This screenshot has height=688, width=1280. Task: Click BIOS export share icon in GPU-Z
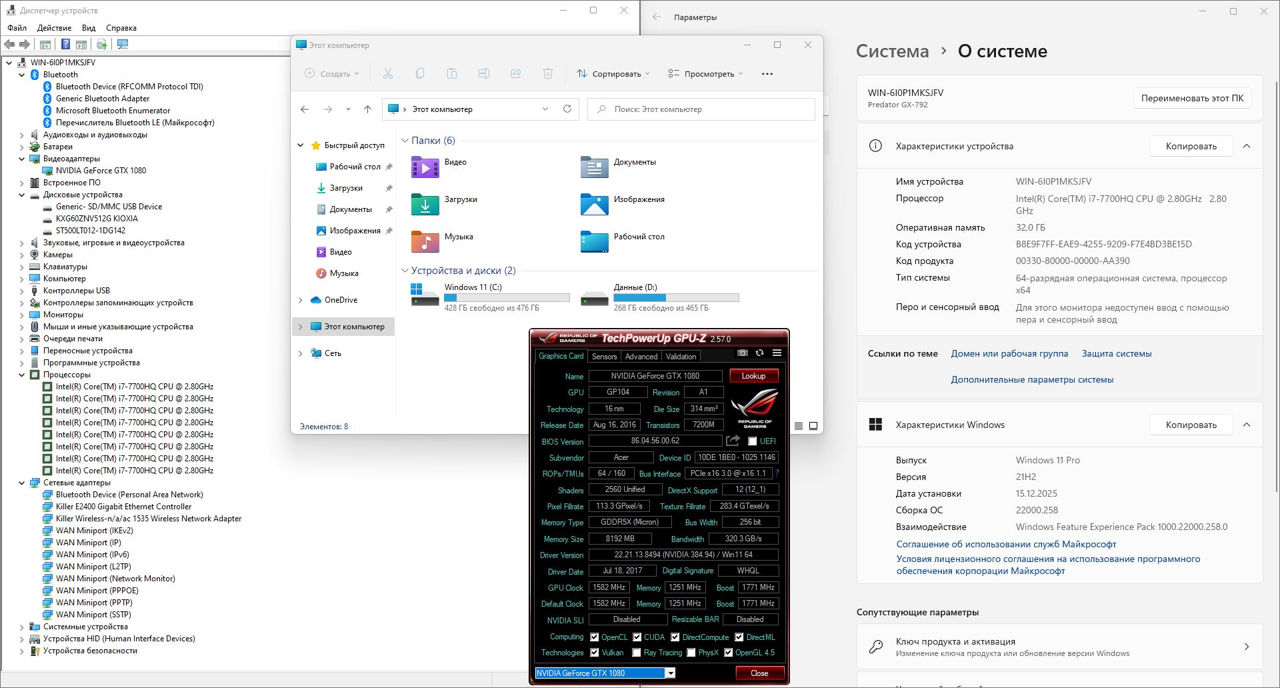pos(733,441)
